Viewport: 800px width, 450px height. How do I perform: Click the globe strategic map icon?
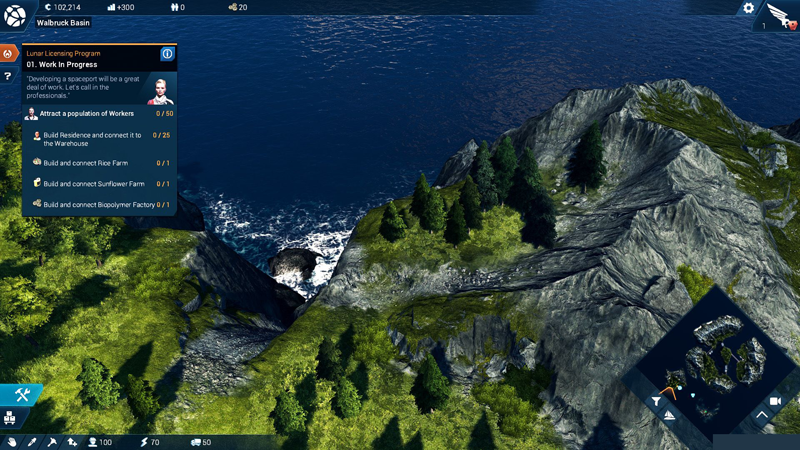[x=15, y=16]
